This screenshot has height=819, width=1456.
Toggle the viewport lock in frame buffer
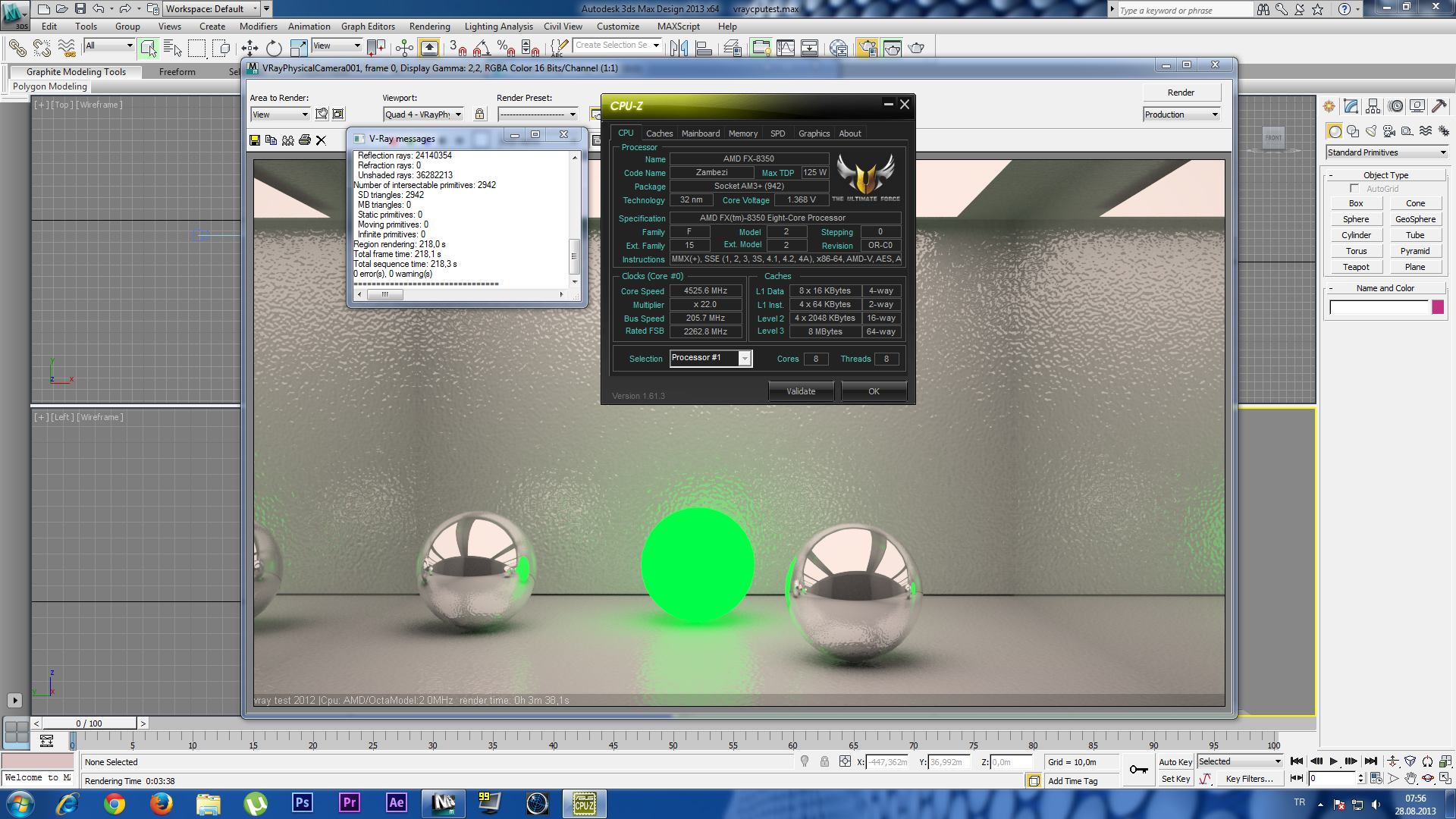click(x=479, y=115)
